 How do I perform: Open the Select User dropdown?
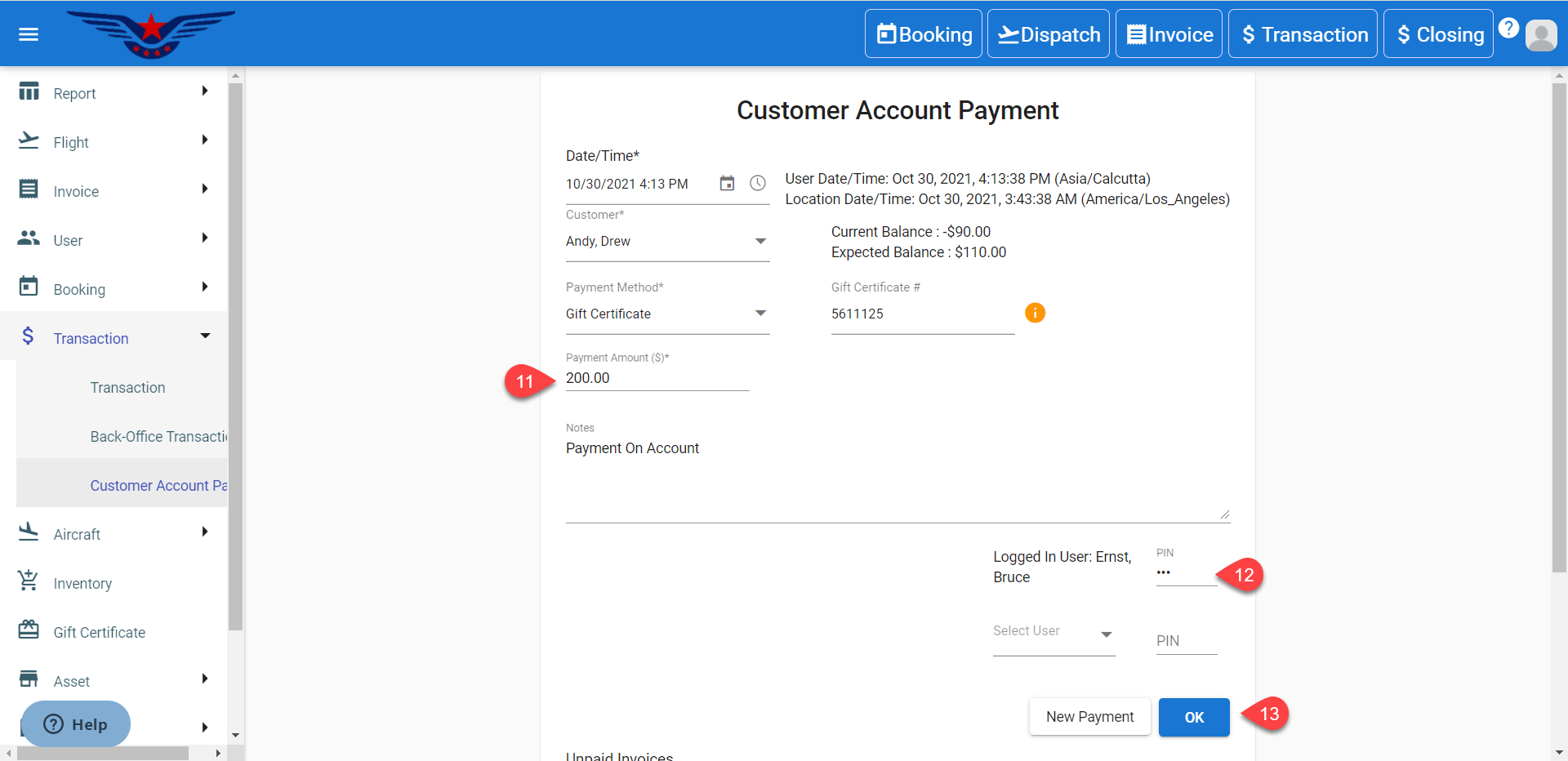tap(1053, 634)
